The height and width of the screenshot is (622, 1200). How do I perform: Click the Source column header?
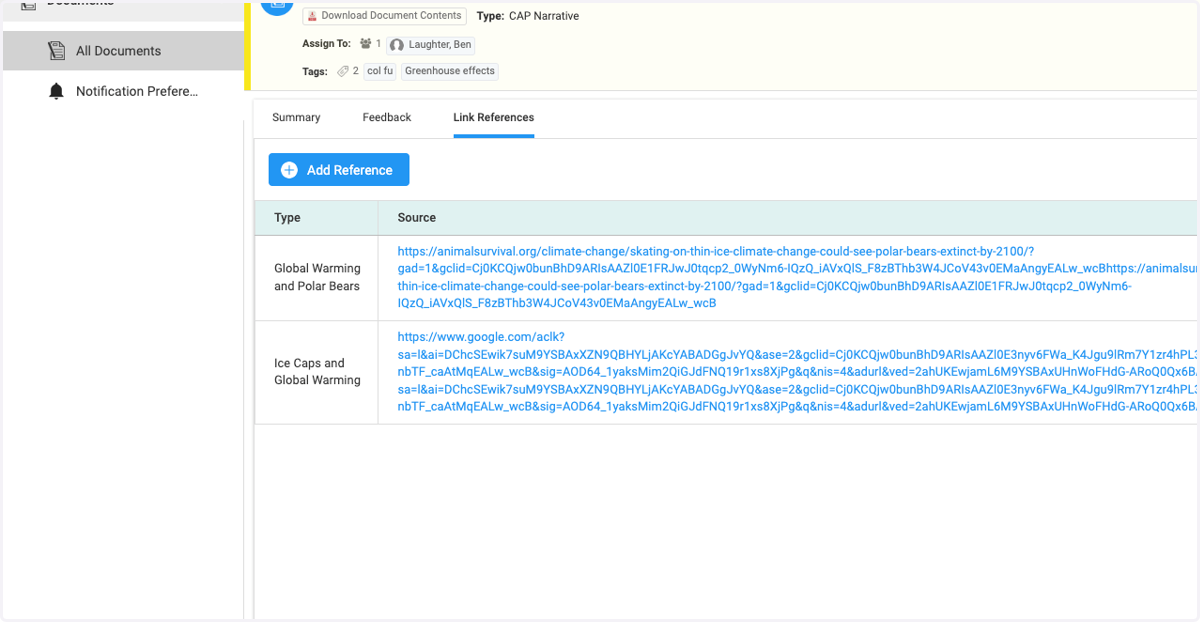[417, 217]
